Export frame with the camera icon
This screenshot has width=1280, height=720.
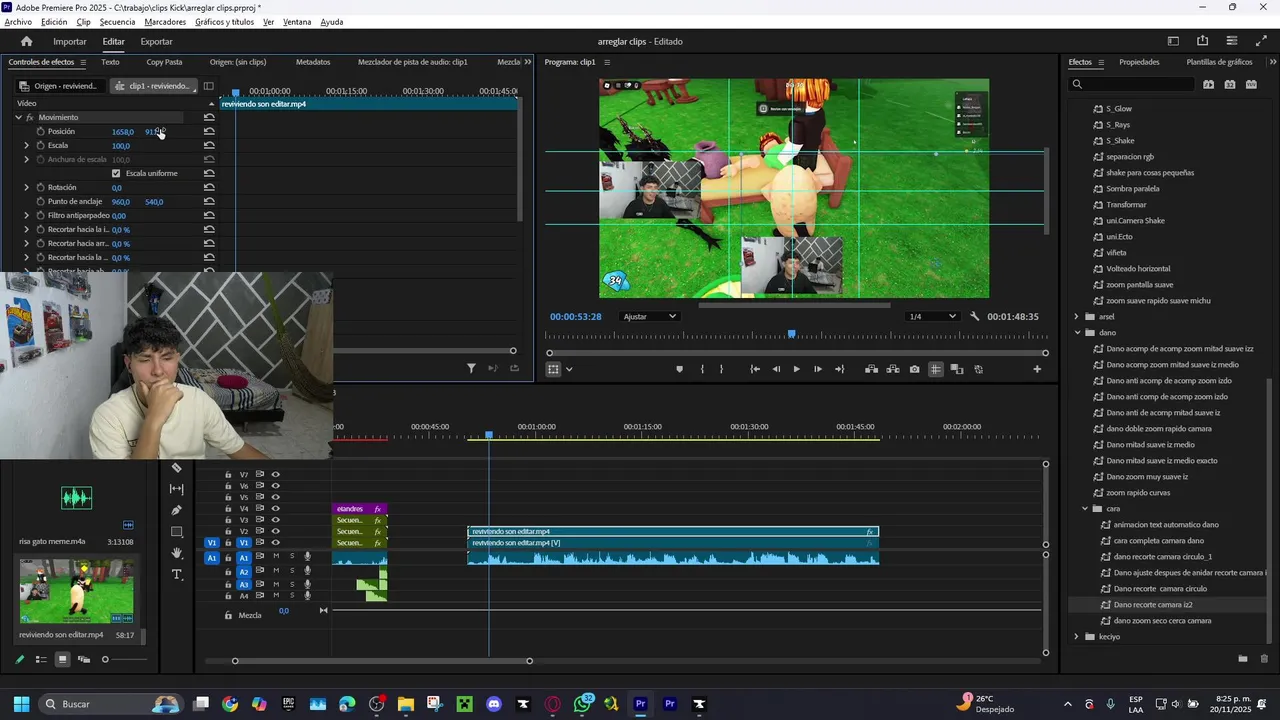[x=915, y=369]
